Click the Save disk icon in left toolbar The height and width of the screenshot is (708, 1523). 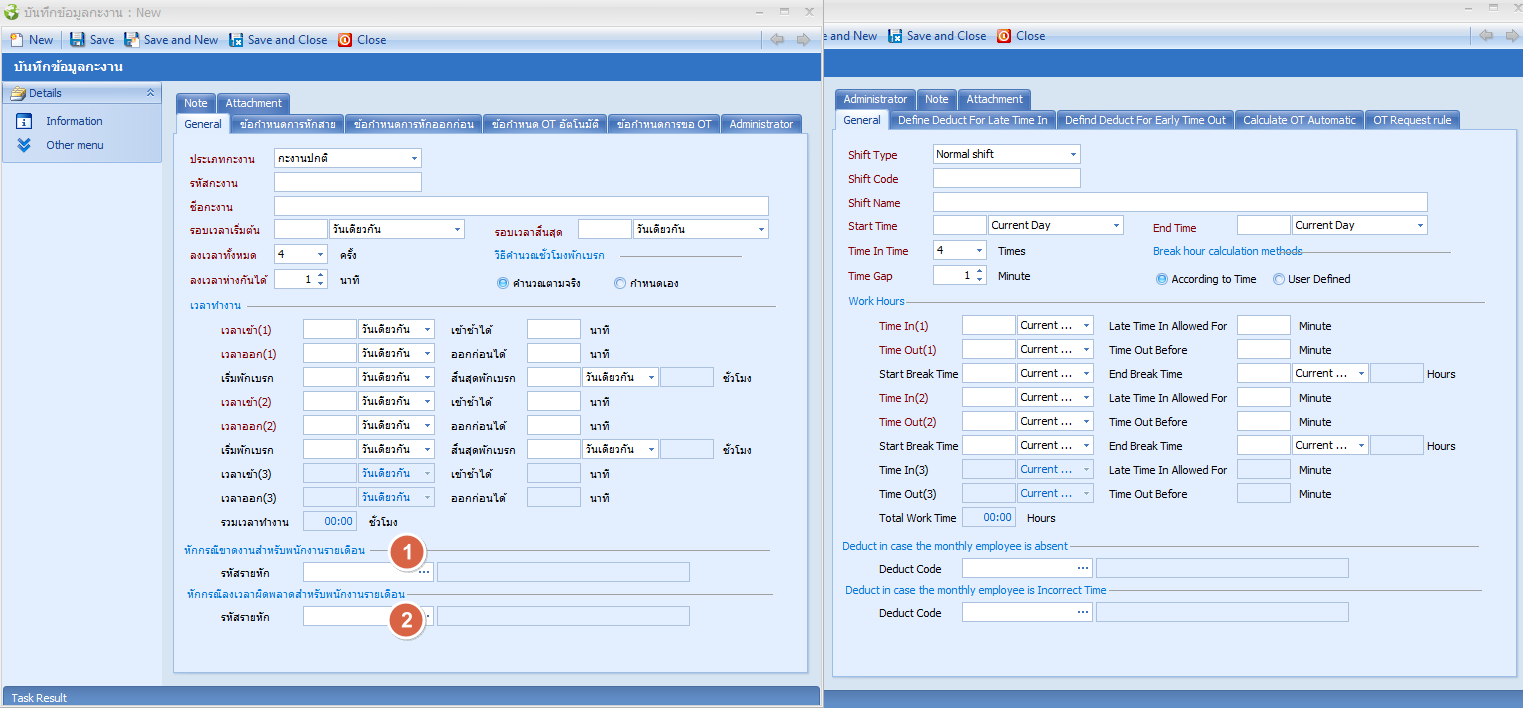click(77, 40)
